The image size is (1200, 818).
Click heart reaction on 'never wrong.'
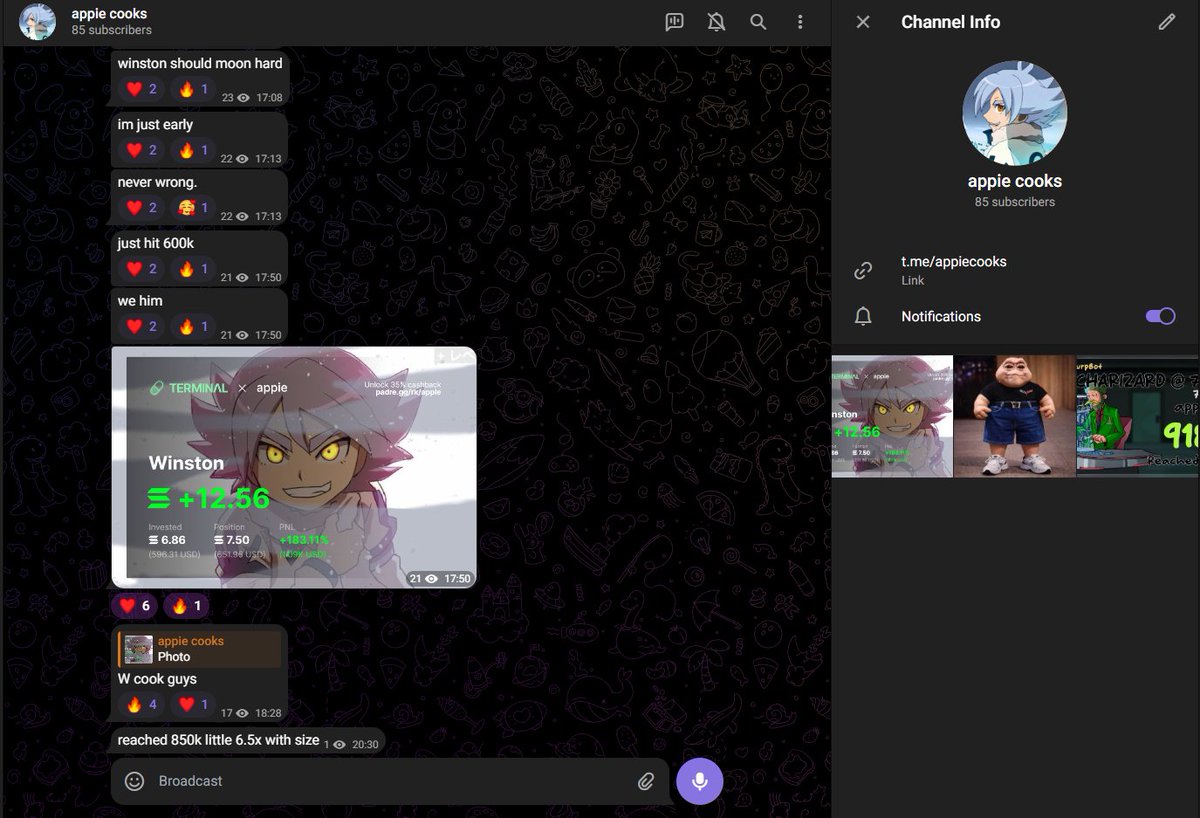coord(142,208)
